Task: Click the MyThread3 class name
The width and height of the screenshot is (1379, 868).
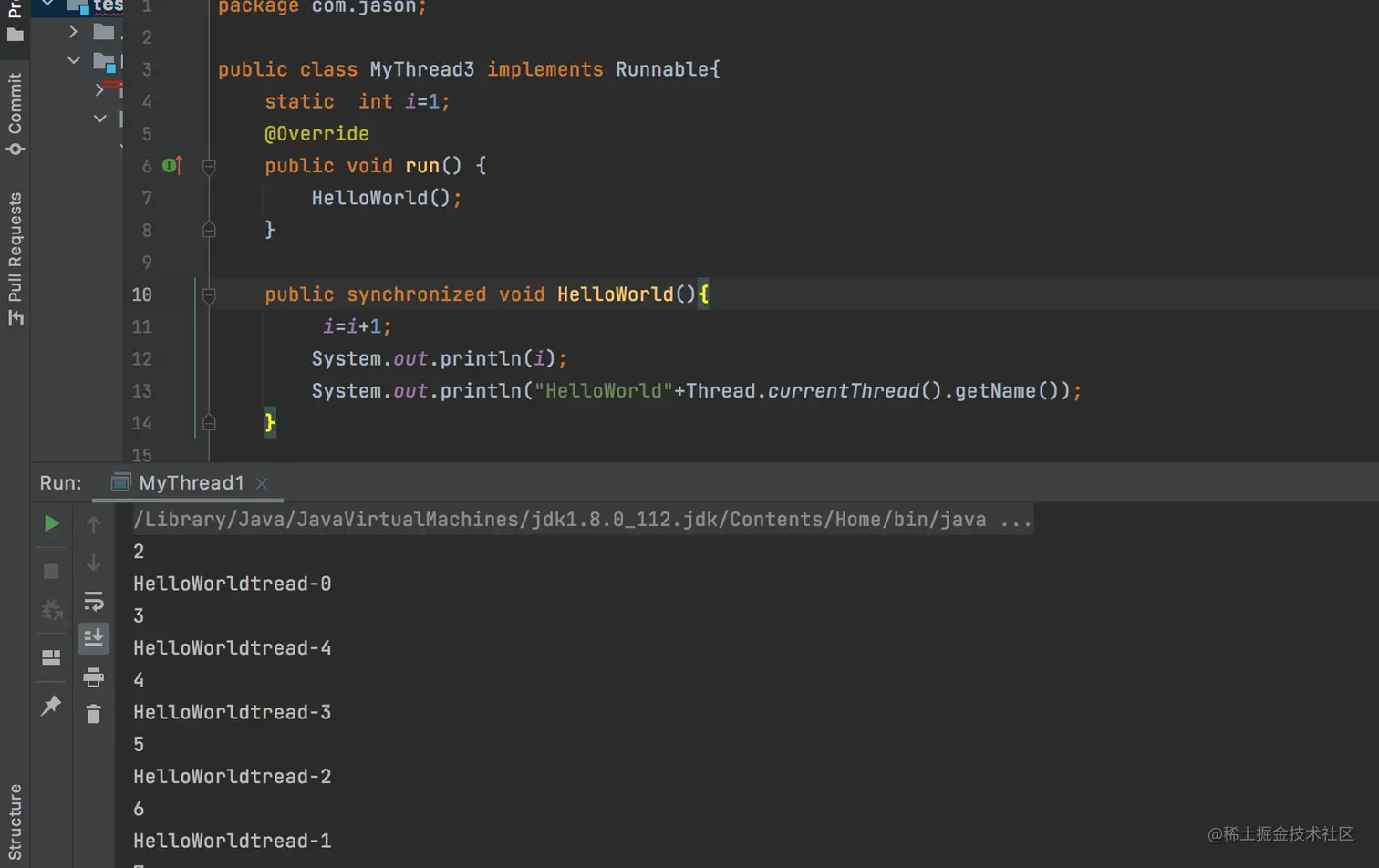Action: pyautogui.click(x=422, y=69)
